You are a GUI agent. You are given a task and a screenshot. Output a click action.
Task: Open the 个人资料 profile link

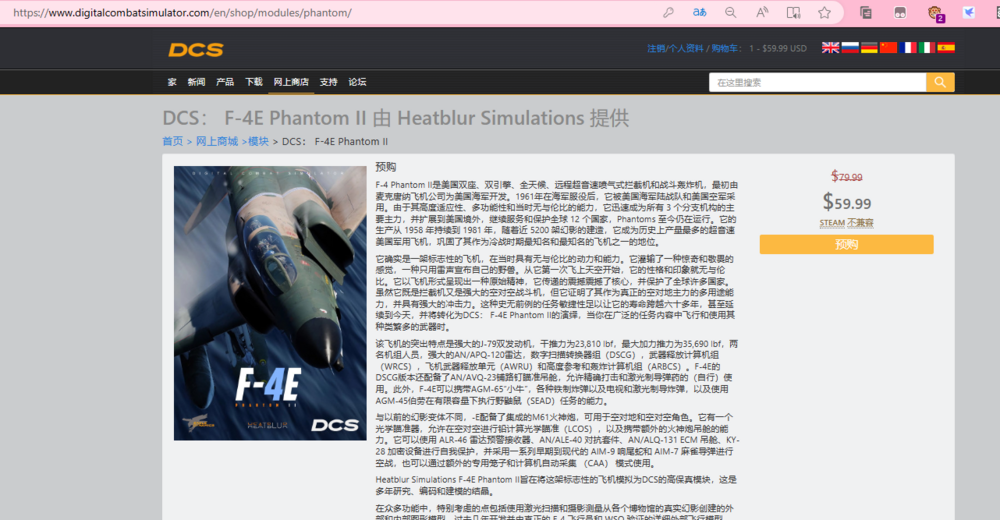686,48
